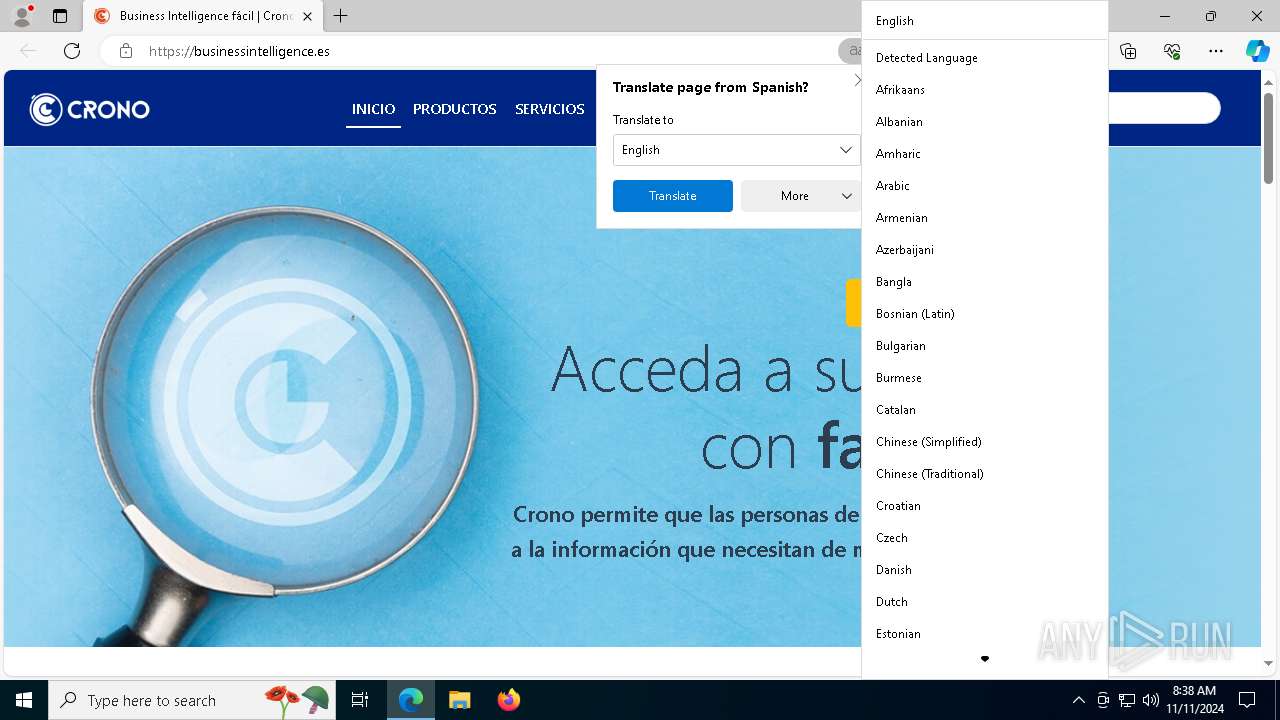The image size is (1280, 720).
Task: Click the taskbar search box
Action: click(x=193, y=700)
